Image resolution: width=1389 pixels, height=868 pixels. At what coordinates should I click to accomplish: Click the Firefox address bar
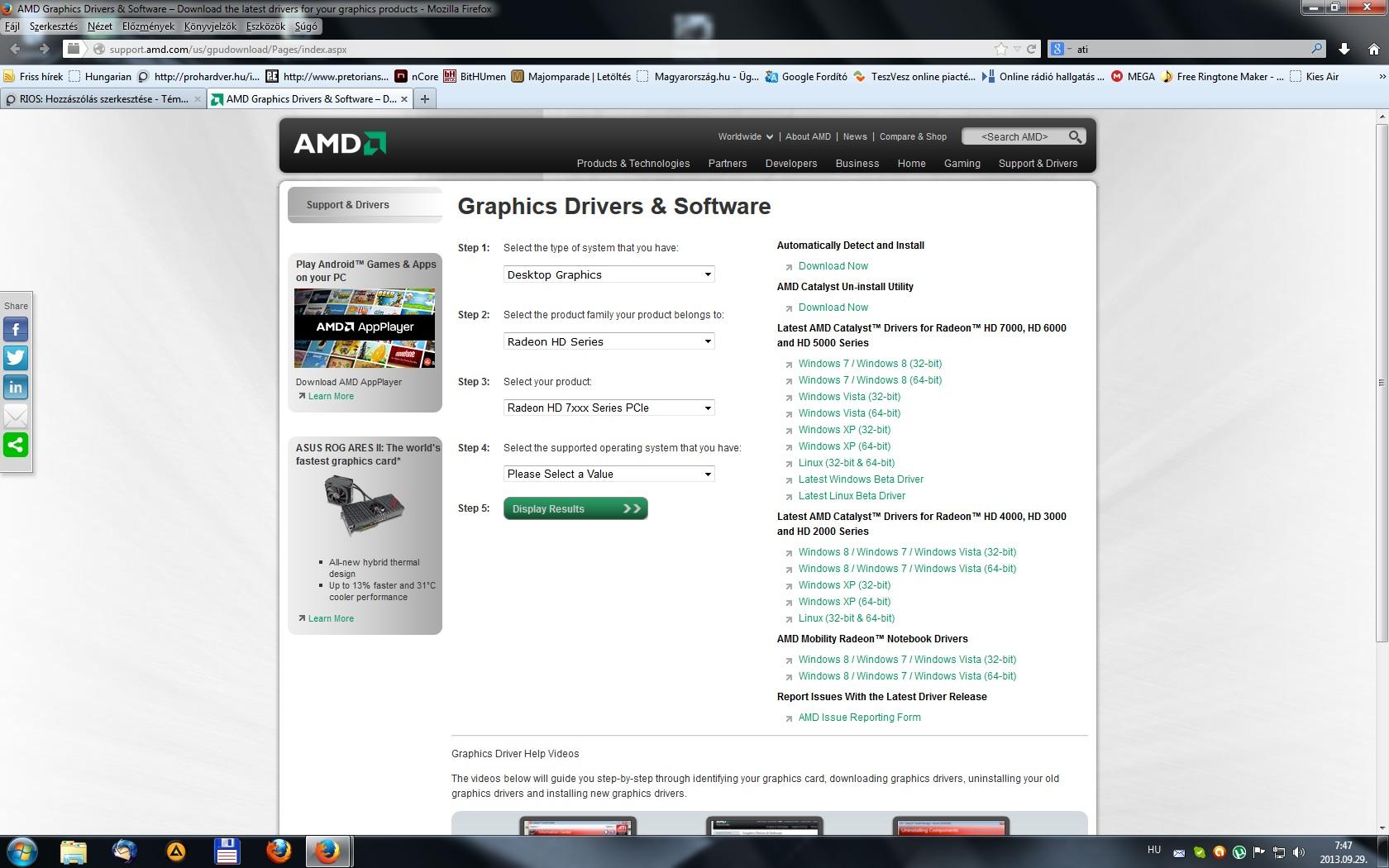point(546,50)
